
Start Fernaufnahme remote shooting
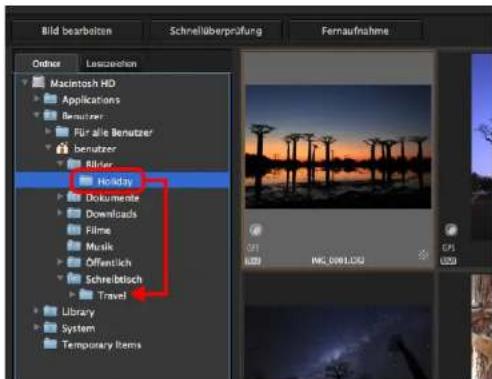pos(355,31)
